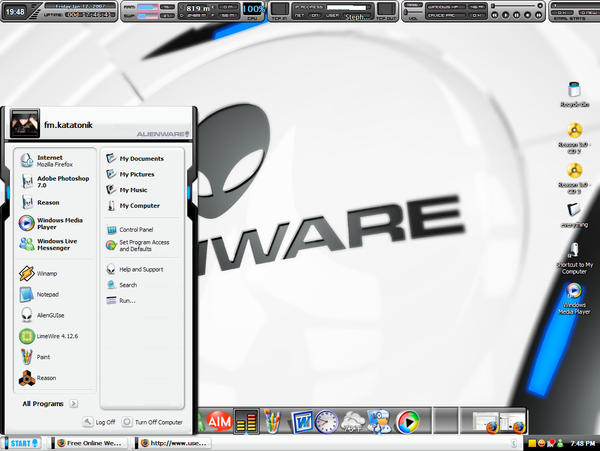This screenshot has width=600, height=451.
Task: Click the 19:48 clock widget
Action: 15,12
